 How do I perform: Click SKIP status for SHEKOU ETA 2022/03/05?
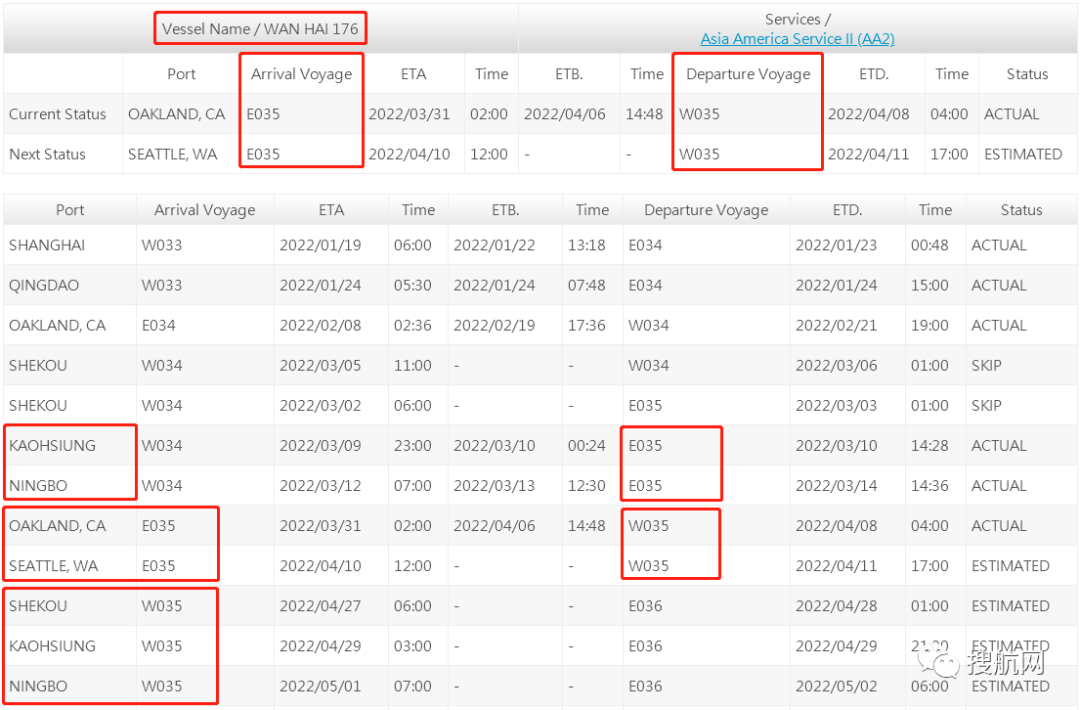pyautogui.click(x=985, y=365)
